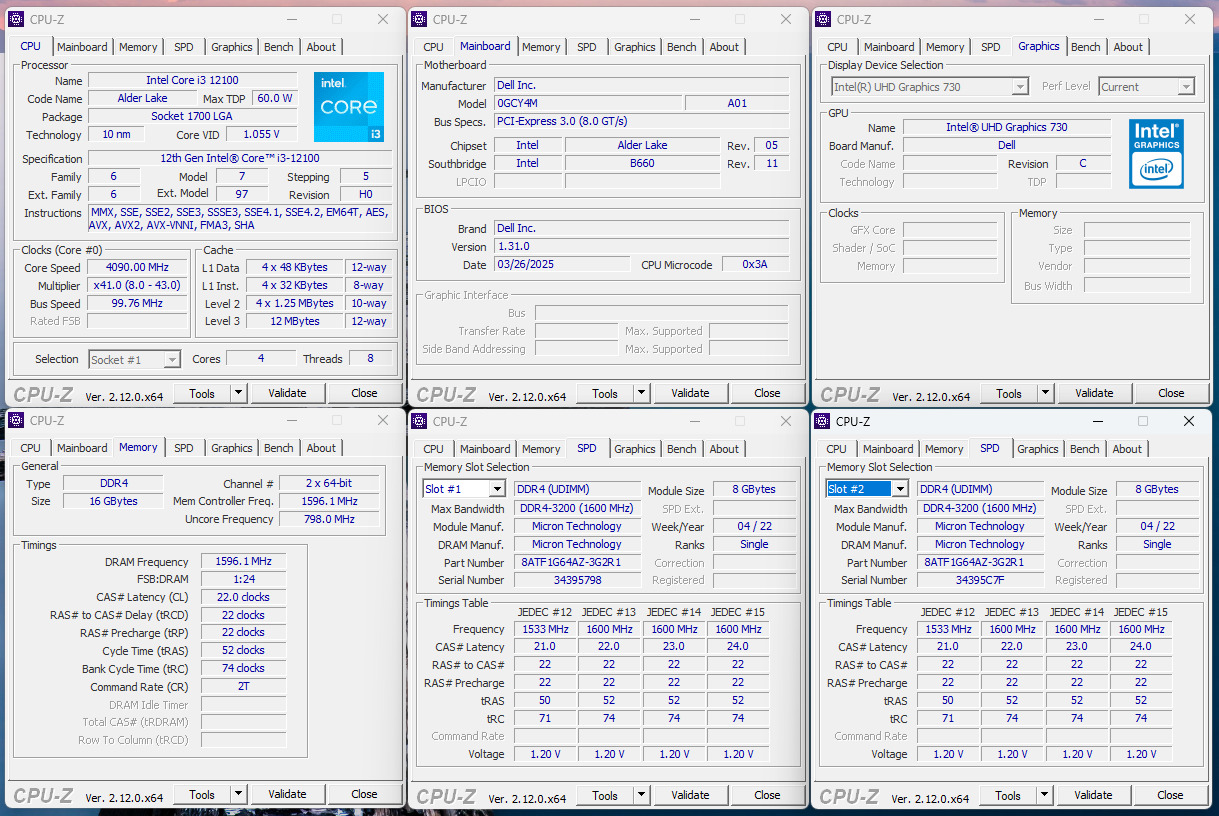Screen dimensions: 1219x816
Task: Click the CAS# Latency 22.0 clocks value
Action: pos(243,597)
